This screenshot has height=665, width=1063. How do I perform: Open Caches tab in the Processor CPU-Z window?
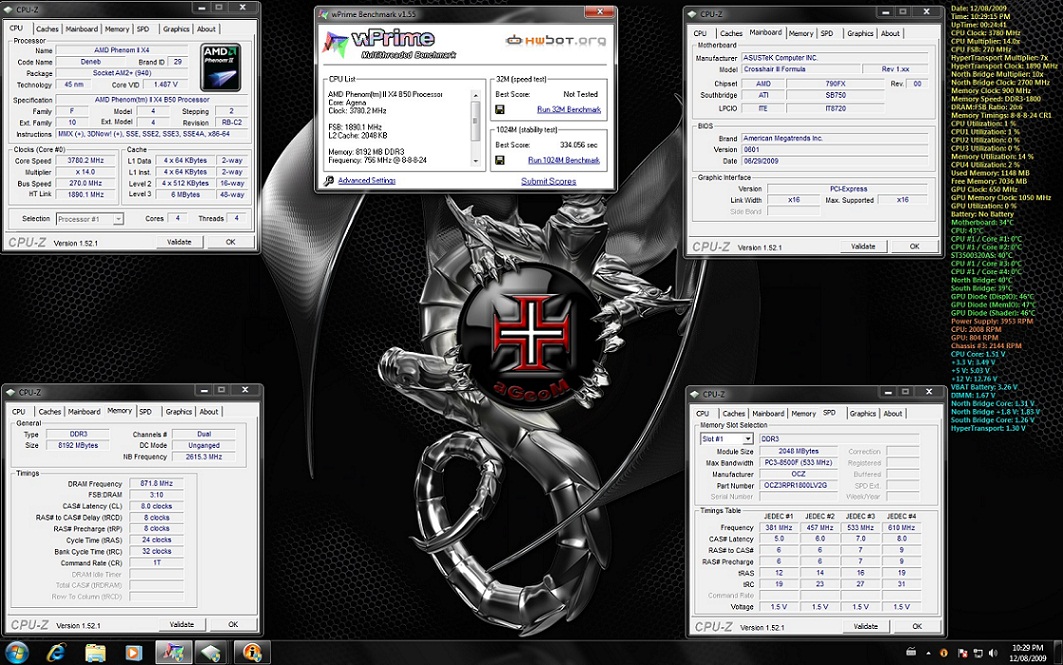(x=47, y=29)
